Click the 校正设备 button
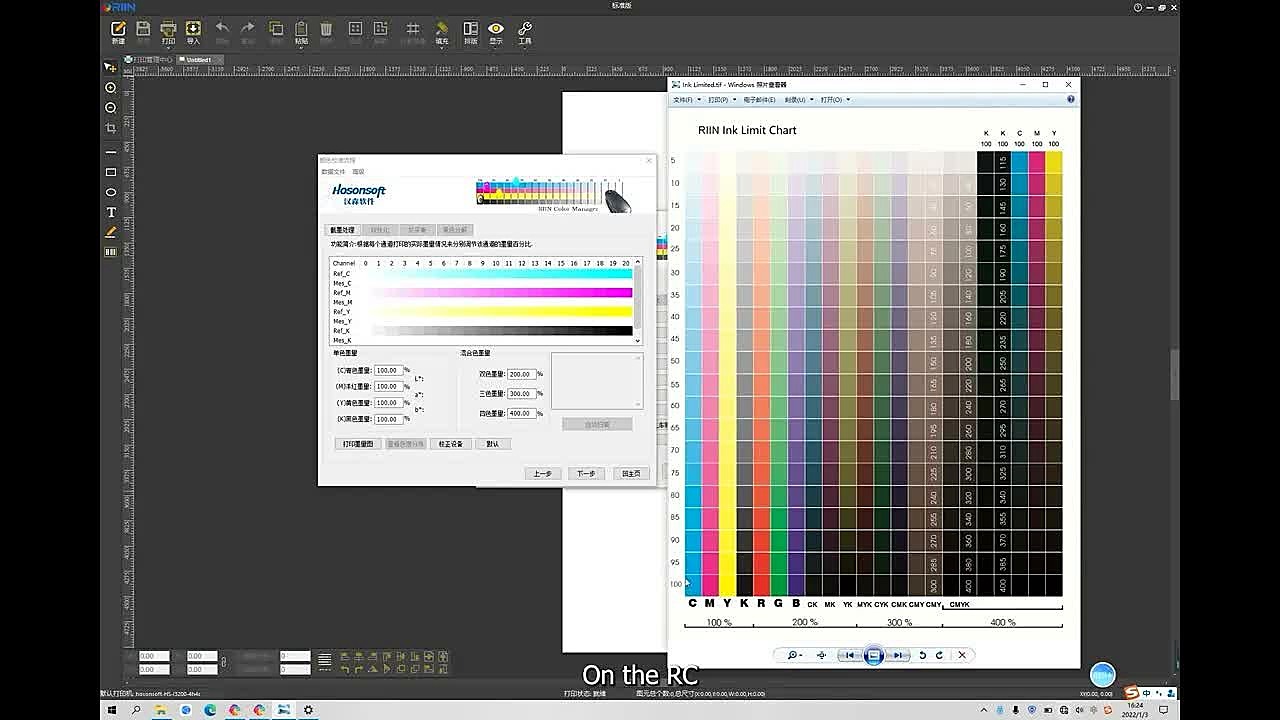Screen dimensions: 1280x720 pyautogui.click(x=452, y=444)
